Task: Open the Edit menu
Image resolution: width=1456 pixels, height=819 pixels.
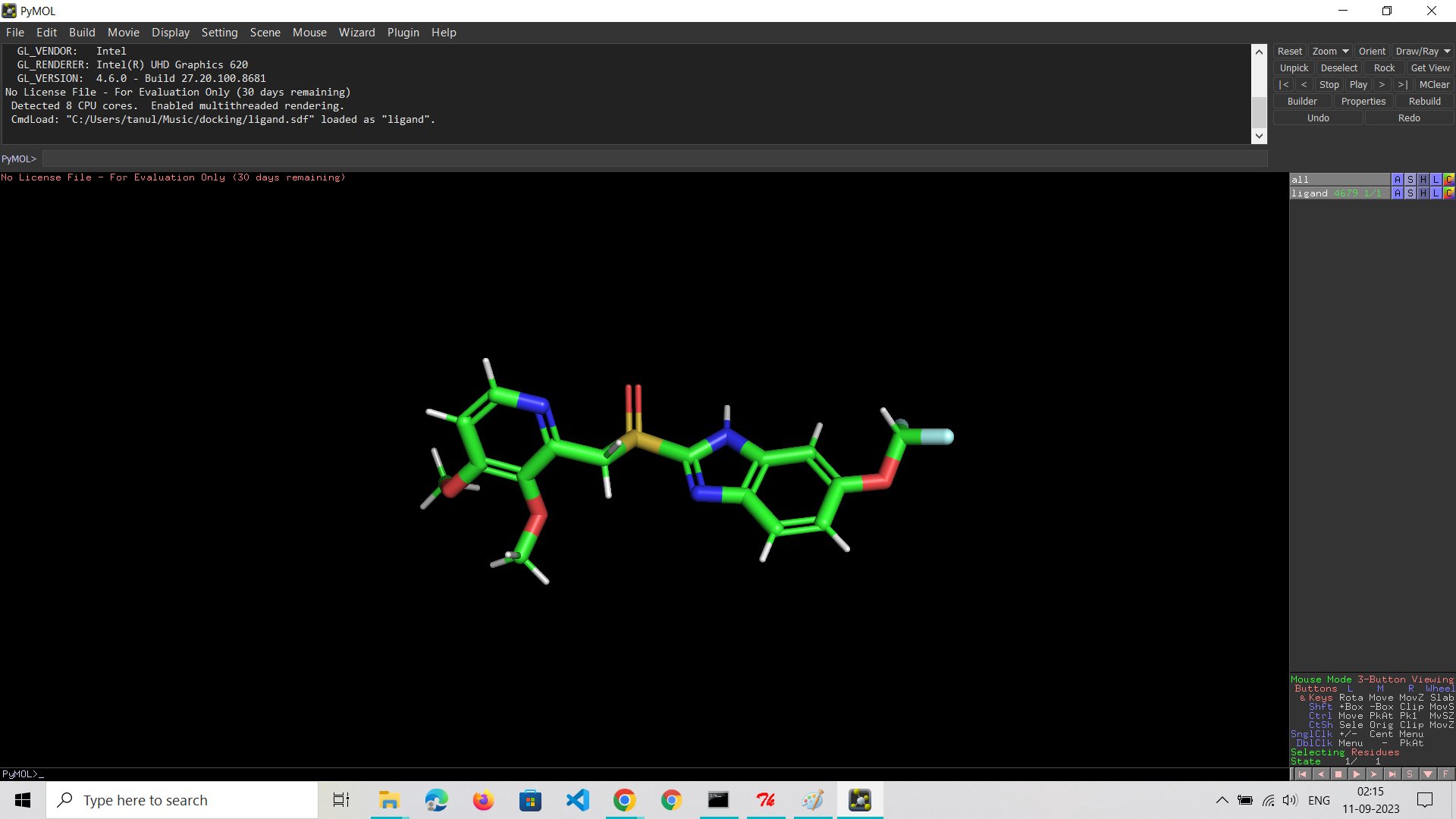Action: [x=46, y=33]
